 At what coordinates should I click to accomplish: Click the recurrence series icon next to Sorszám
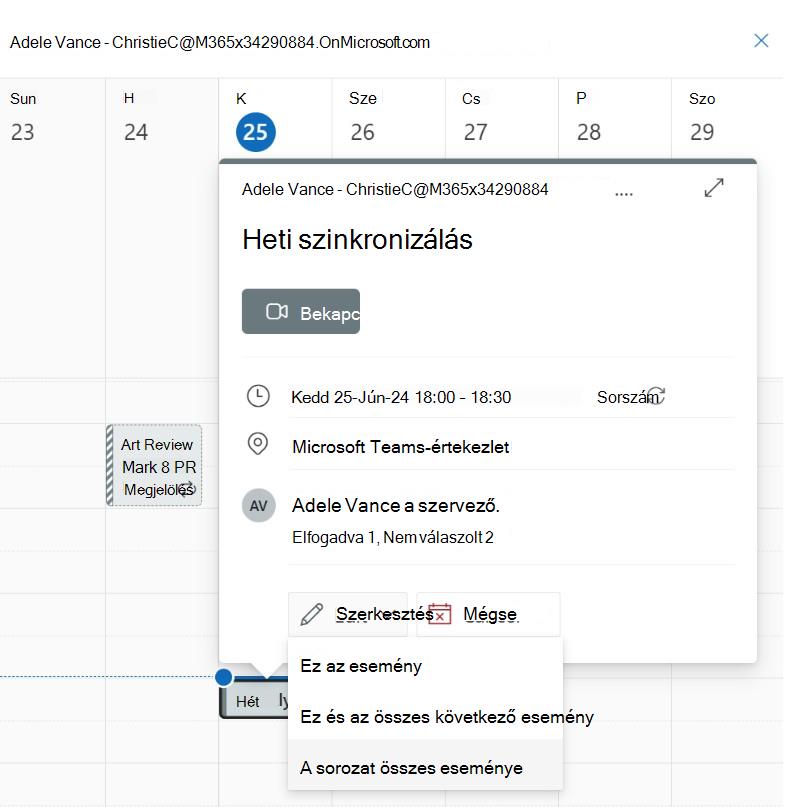(656, 396)
